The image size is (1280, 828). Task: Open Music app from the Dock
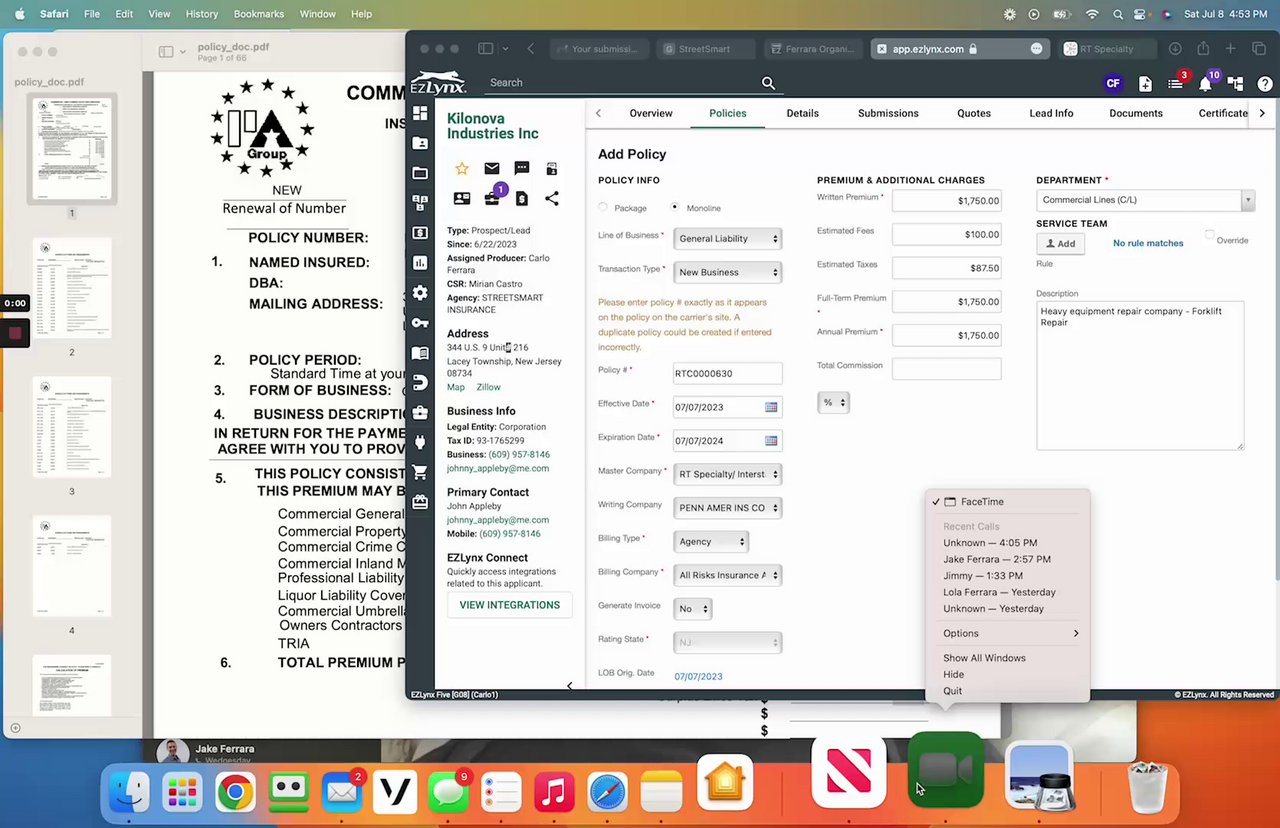coord(554,793)
